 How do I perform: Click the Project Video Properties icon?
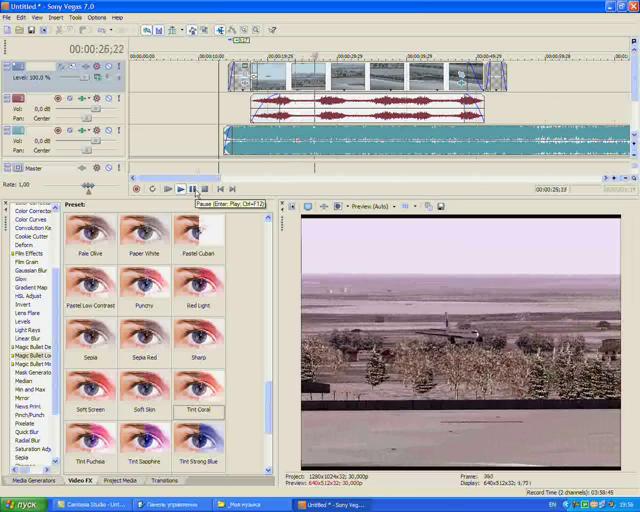pos(292,207)
